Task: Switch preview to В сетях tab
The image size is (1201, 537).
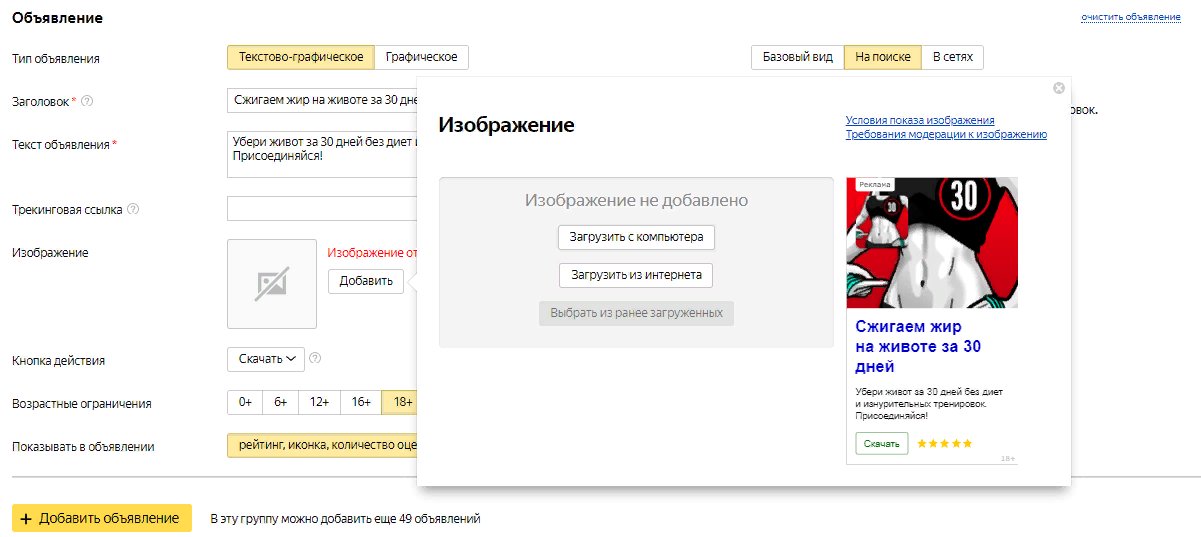Action: tap(952, 57)
